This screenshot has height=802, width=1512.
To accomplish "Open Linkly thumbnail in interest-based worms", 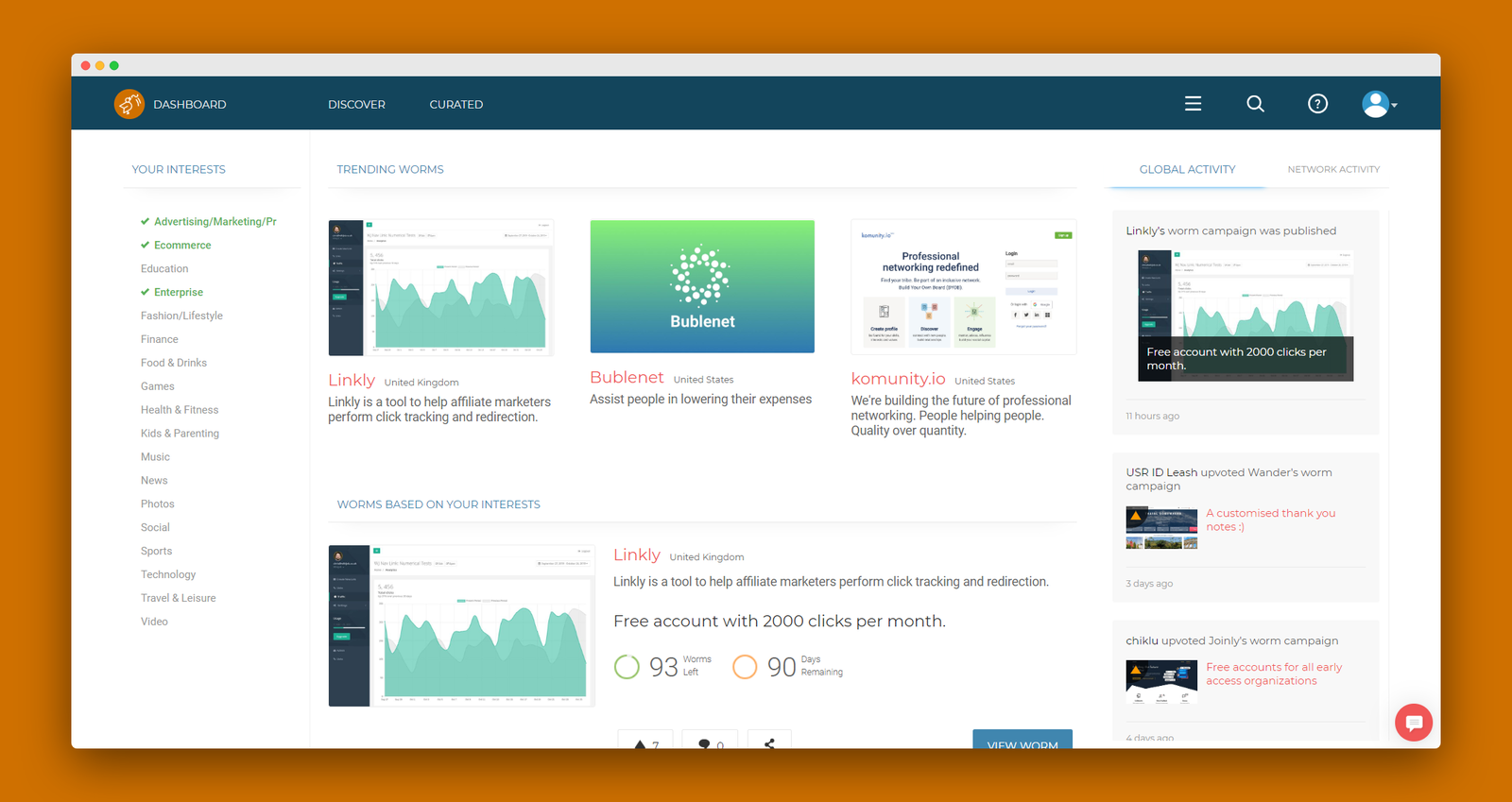I will click(461, 626).
